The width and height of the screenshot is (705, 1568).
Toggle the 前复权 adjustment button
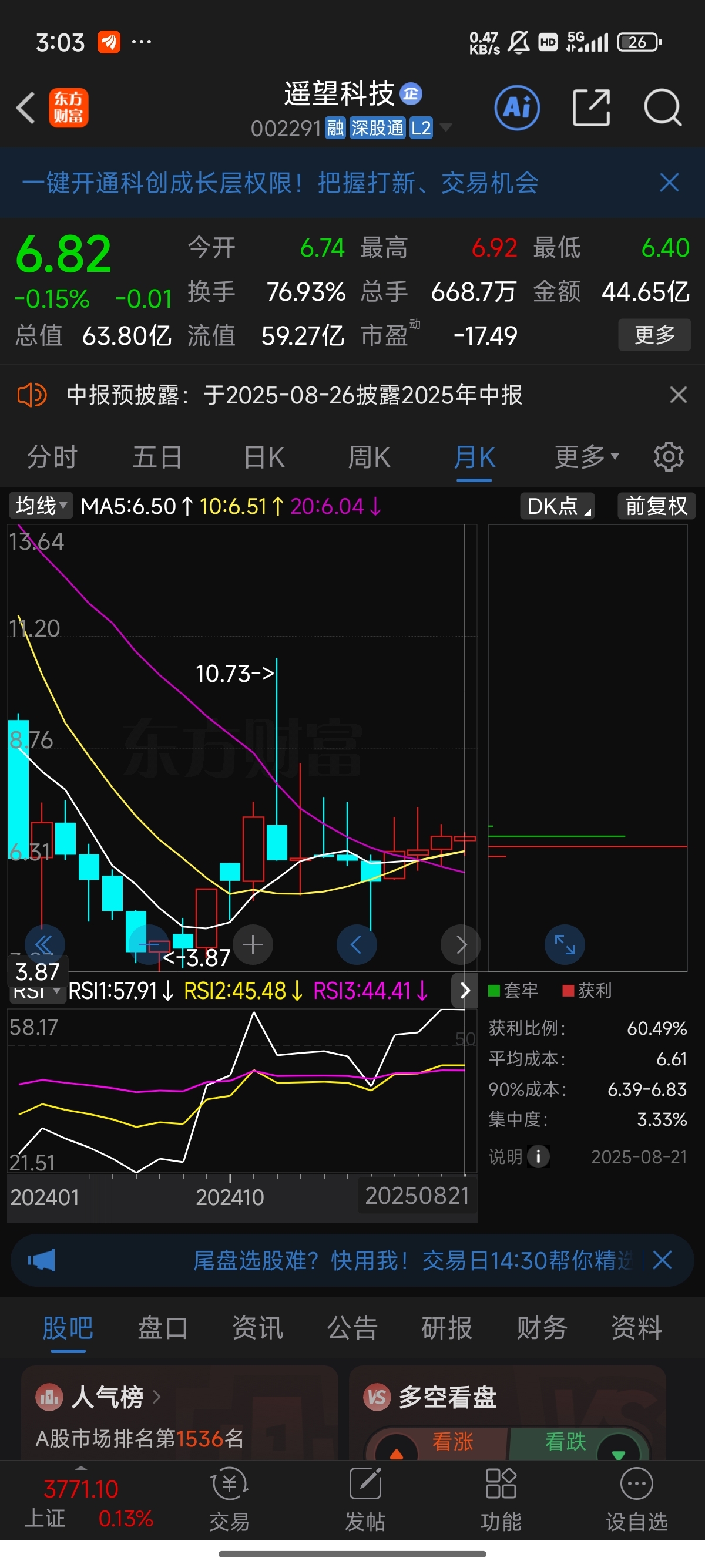(x=656, y=506)
